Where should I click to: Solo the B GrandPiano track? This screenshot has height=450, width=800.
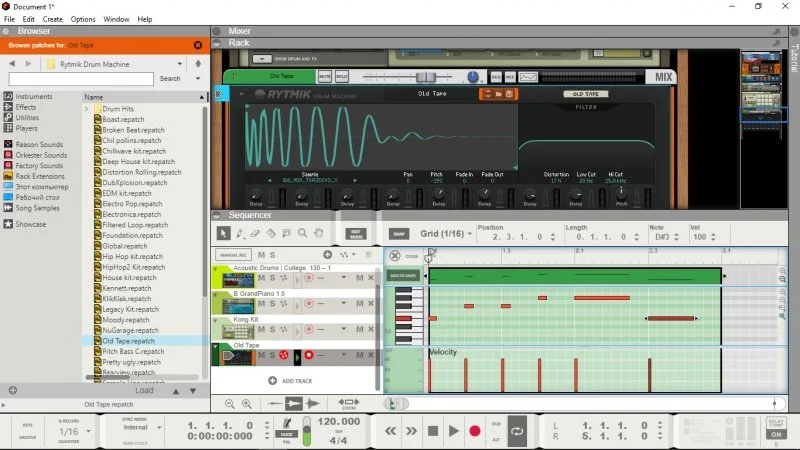[x=272, y=304]
